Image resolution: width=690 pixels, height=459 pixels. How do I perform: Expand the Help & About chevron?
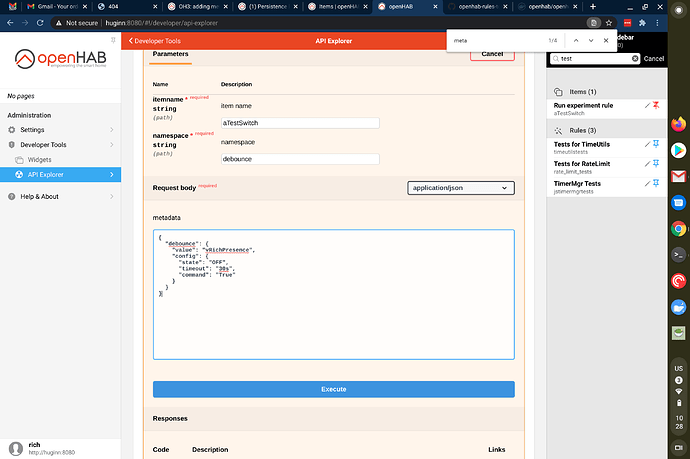pos(112,197)
